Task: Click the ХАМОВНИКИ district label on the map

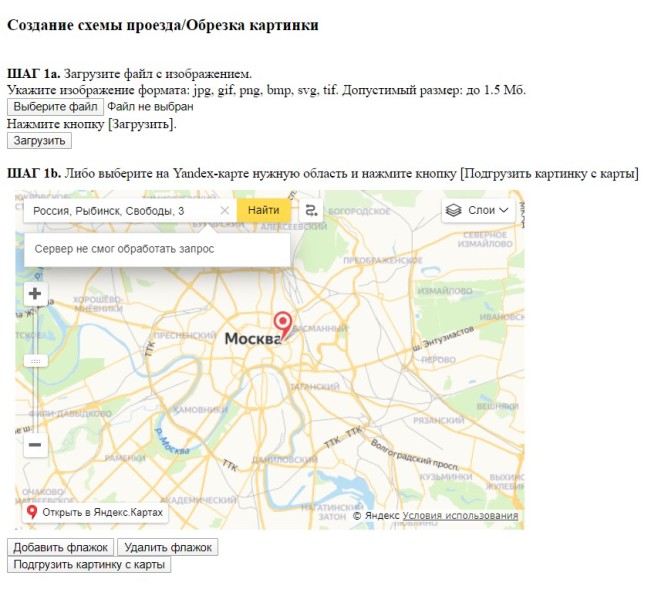Action: click(x=200, y=410)
